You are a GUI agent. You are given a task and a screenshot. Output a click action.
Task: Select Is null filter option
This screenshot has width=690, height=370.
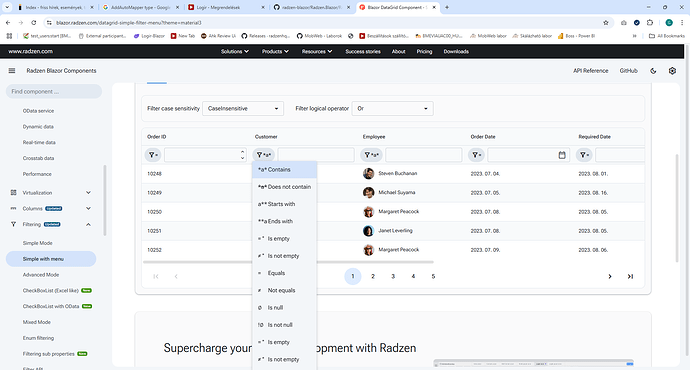click(x=284, y=308)
